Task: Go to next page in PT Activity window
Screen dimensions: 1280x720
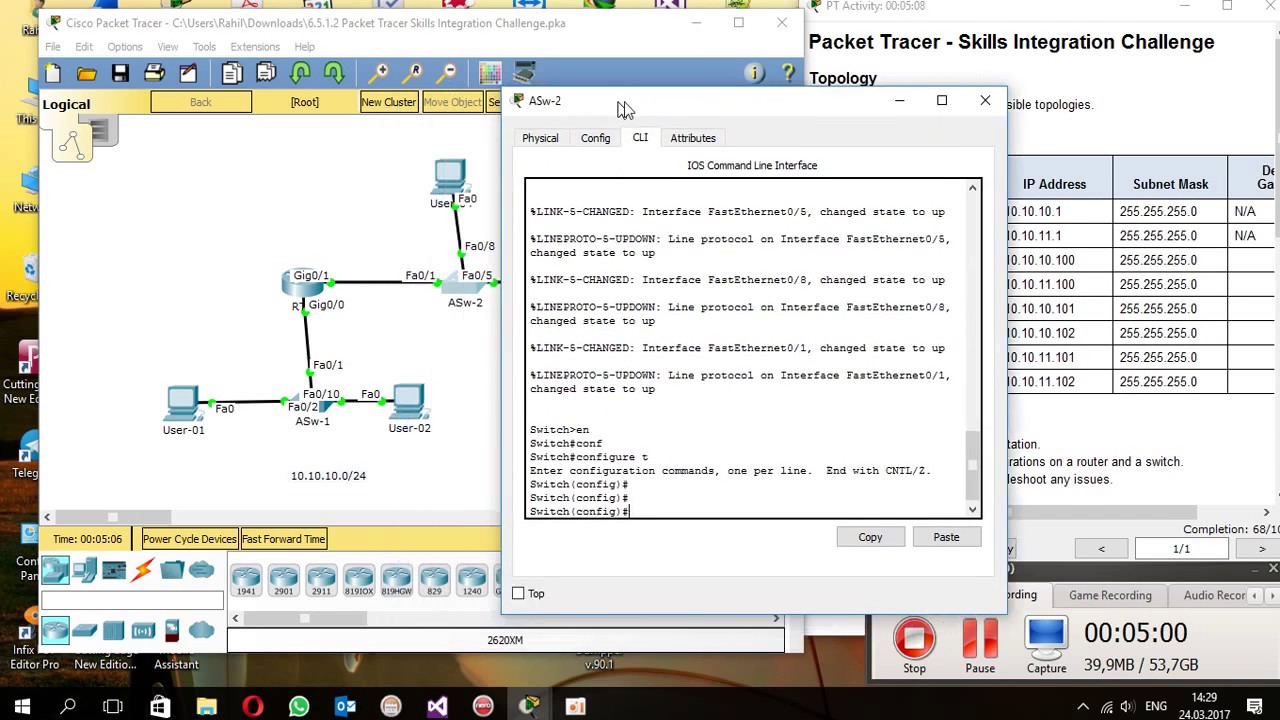Action: (x=1261, y=549)
